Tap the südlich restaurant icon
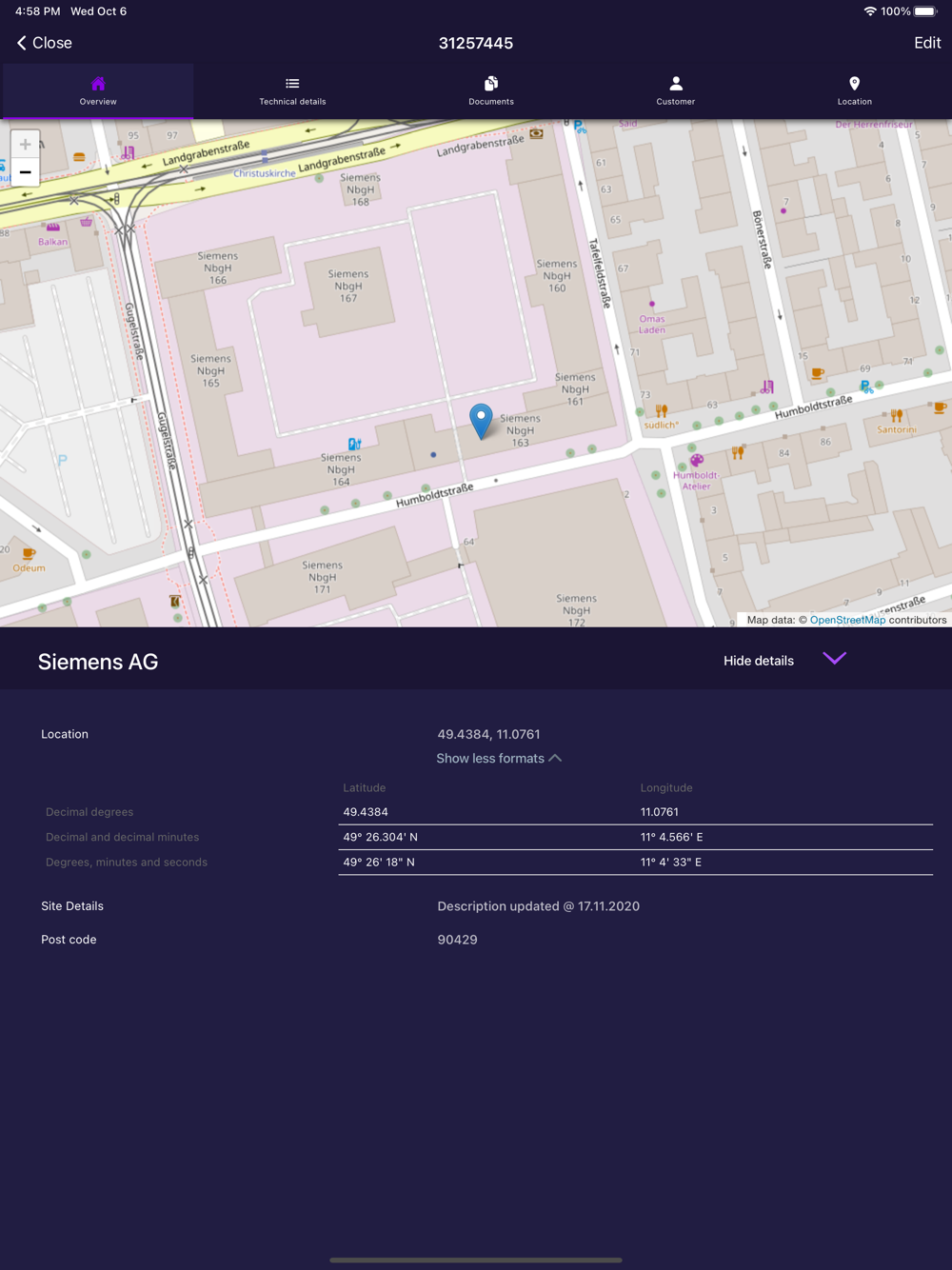Image resolution: width=952 pixels, height=1270 pixels. click(662, 411)
